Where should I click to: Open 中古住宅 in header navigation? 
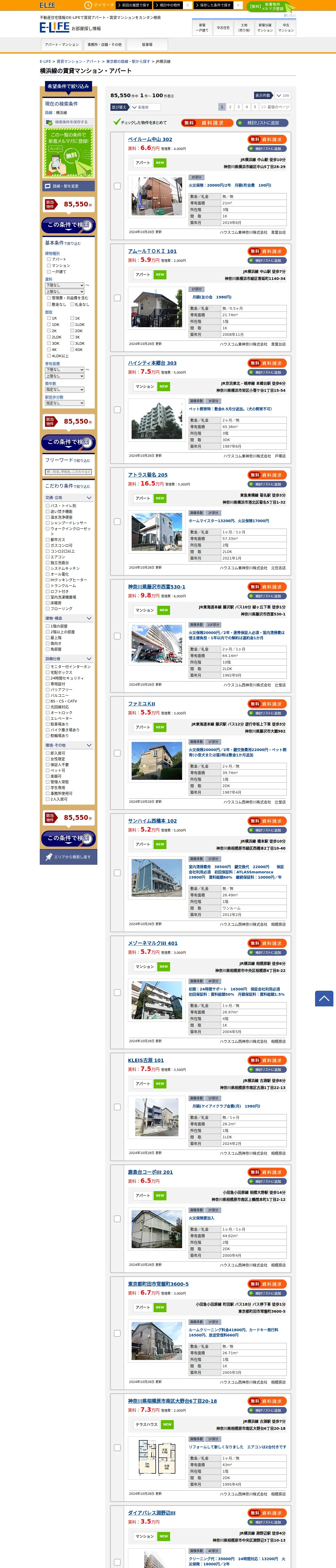[x=223, y=27]
